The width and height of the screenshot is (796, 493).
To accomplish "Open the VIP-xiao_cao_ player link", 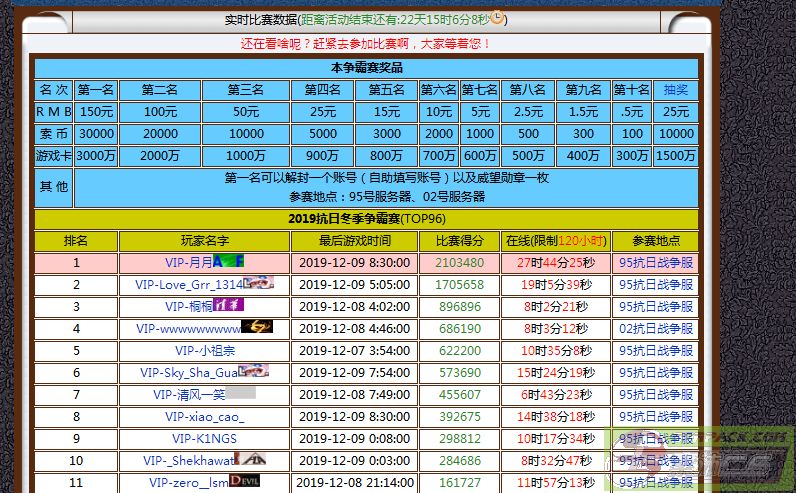I will [x=204, y=416].
